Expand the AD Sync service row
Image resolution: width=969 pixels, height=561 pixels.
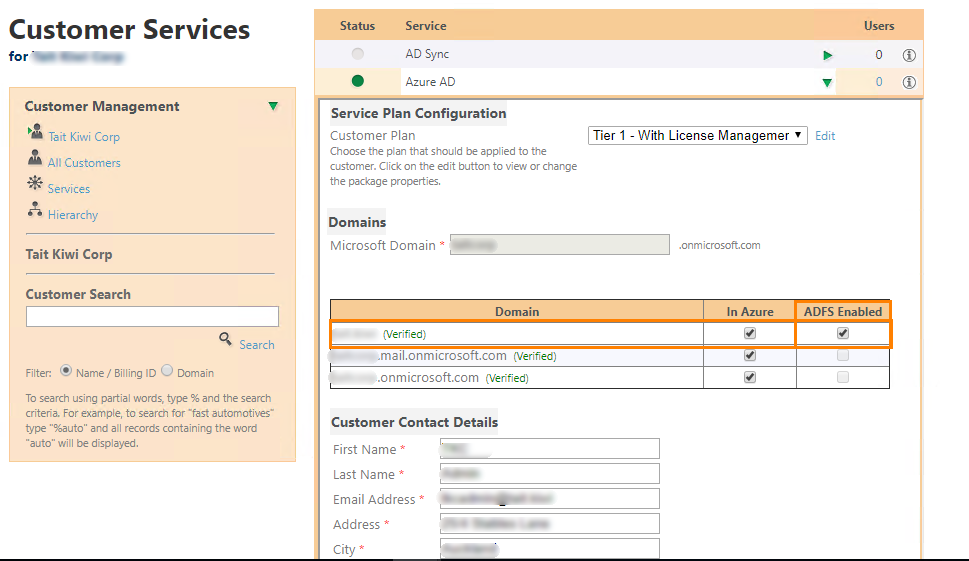827,56
